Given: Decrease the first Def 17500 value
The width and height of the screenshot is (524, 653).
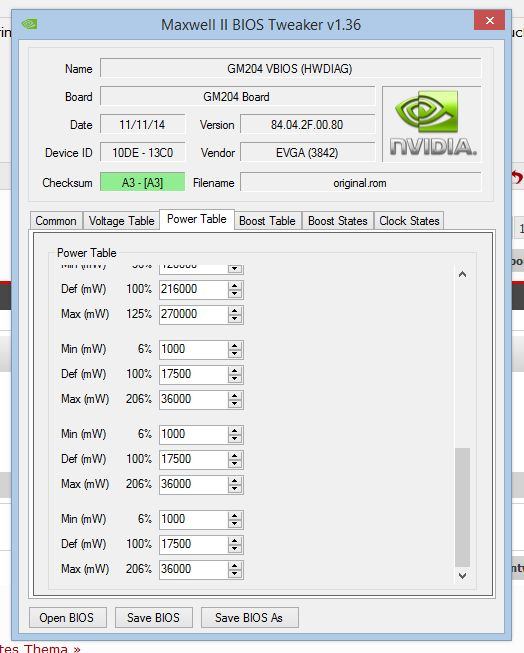Looking at the screenshot, I should (235, 379).
